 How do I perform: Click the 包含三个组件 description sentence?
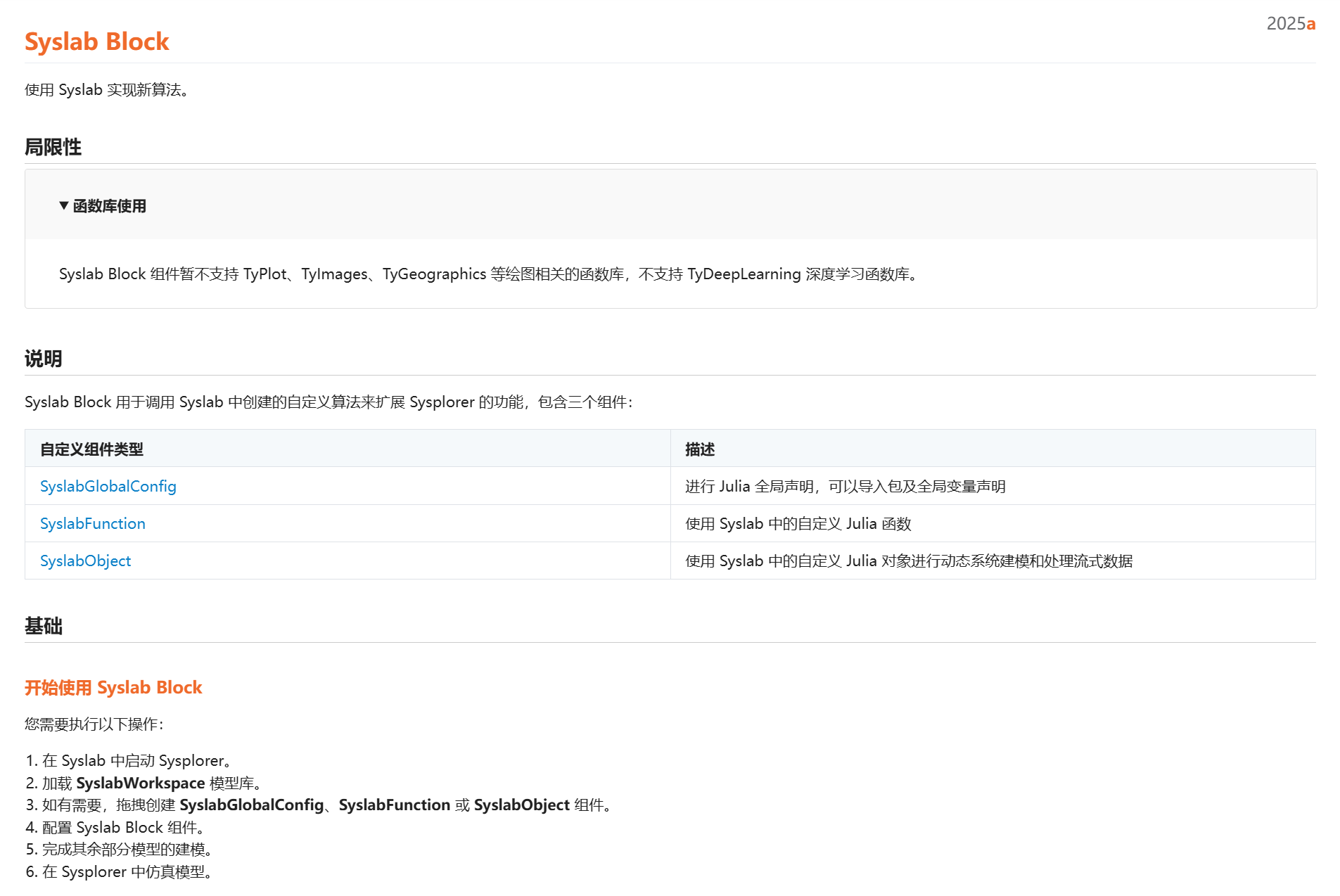coord(329,402)
